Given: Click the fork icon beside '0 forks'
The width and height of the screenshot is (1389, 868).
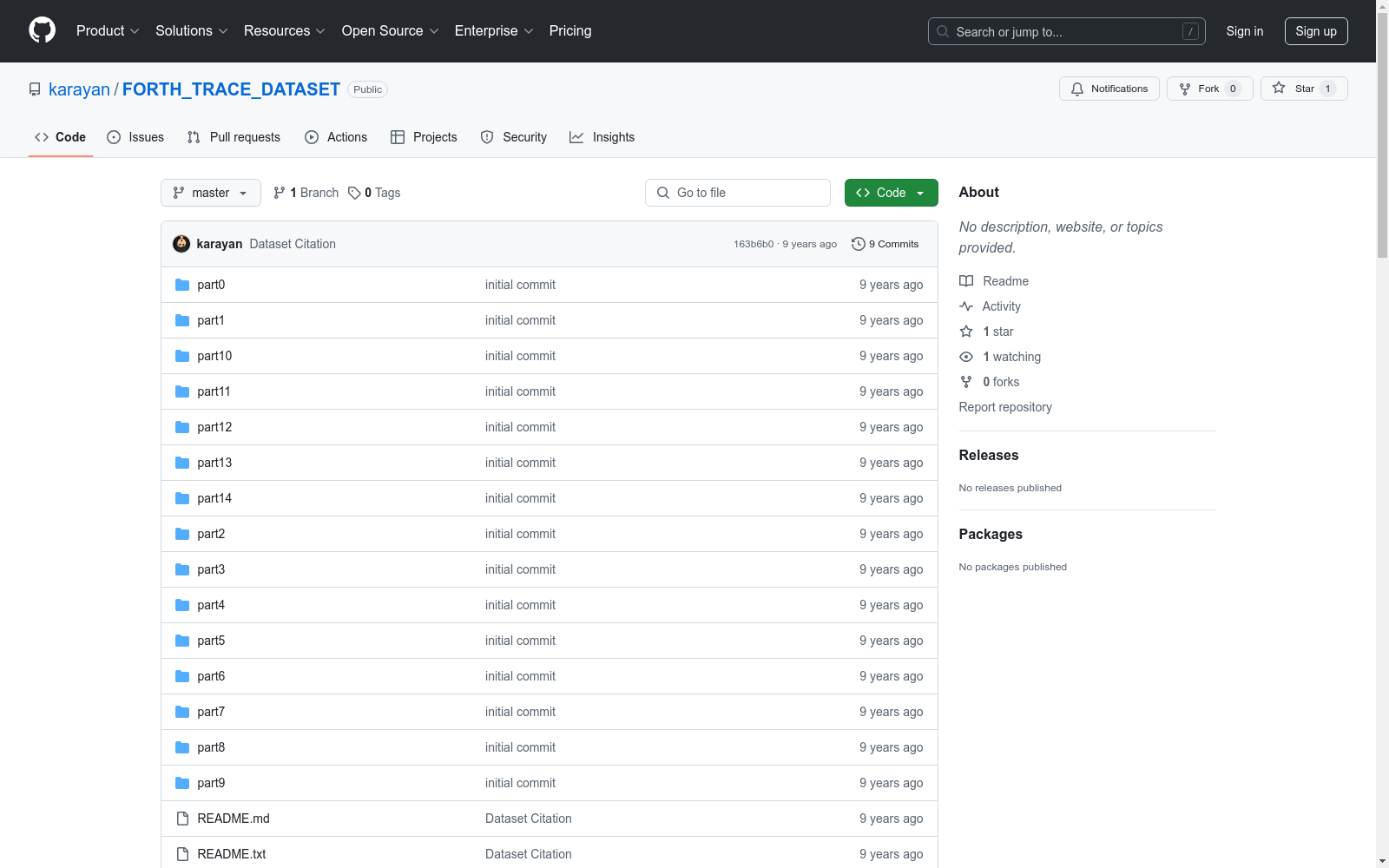Looking at the screenshot, I should 966,382.
